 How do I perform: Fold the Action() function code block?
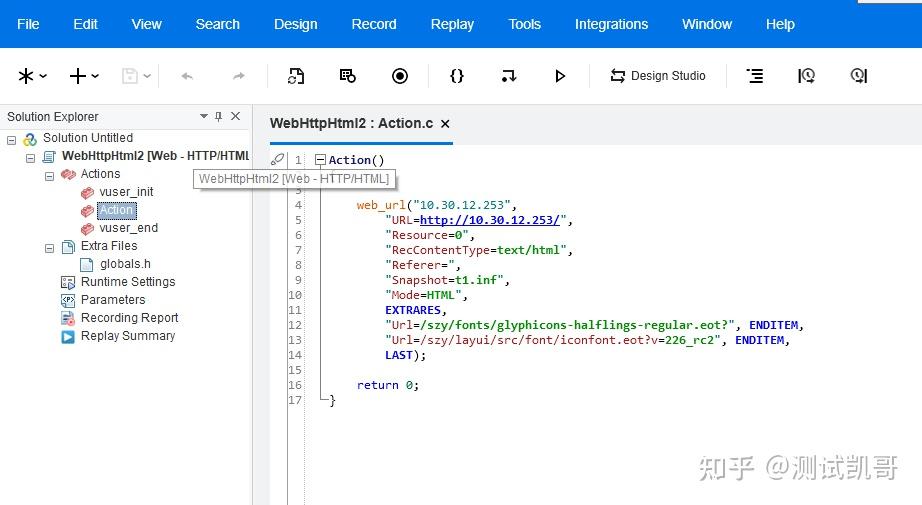(x=320, y=160)
